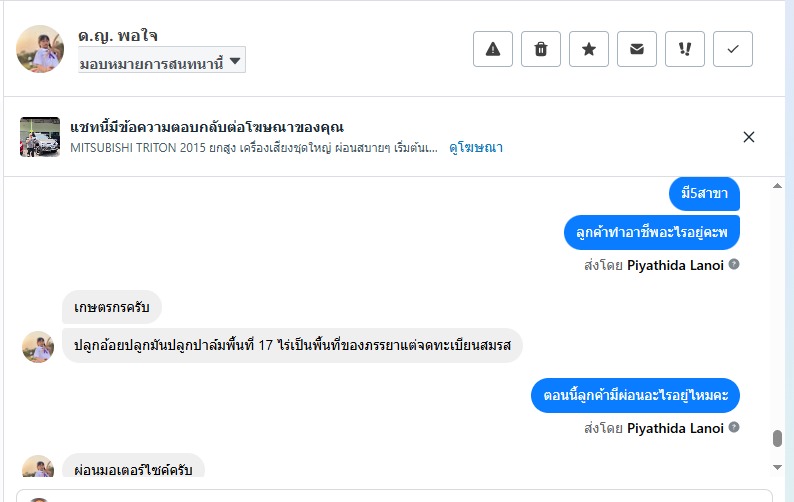Click the chat scrollbar thumb
The width and height of the screenshot is (794, 502).
777,440
